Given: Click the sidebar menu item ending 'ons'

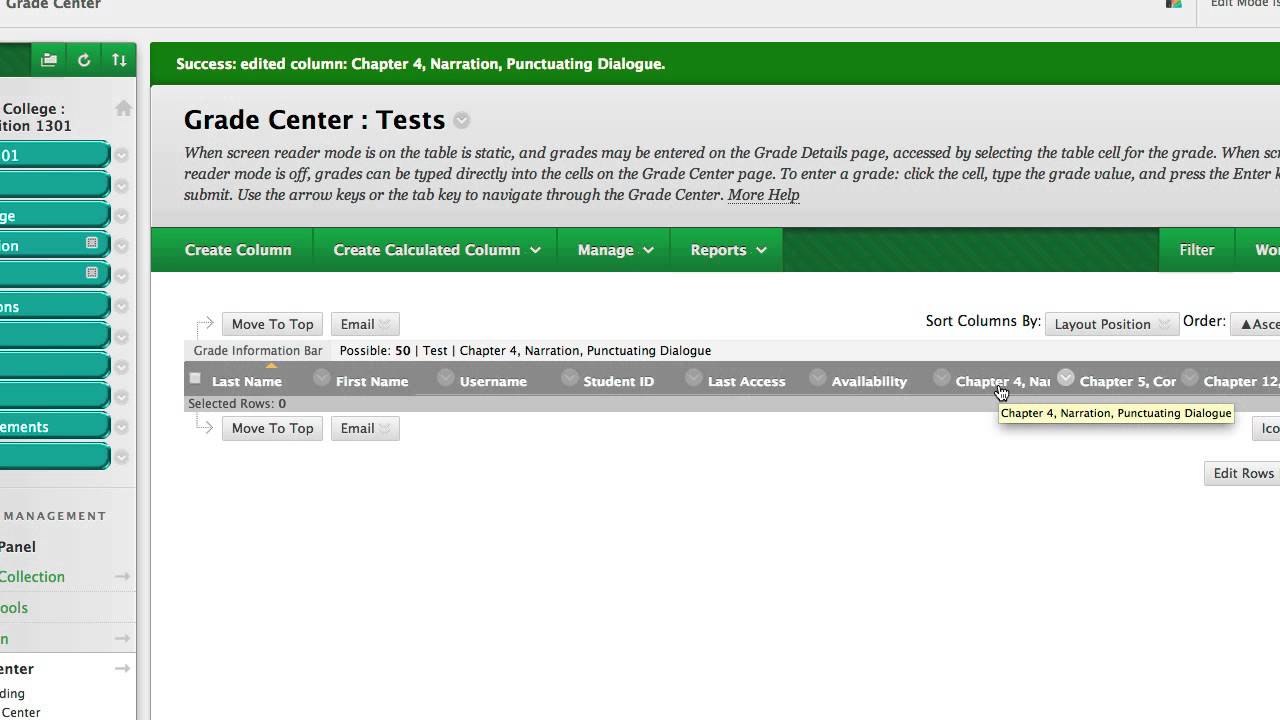Looking at the screenshot, I should click(x=54, y=306).
